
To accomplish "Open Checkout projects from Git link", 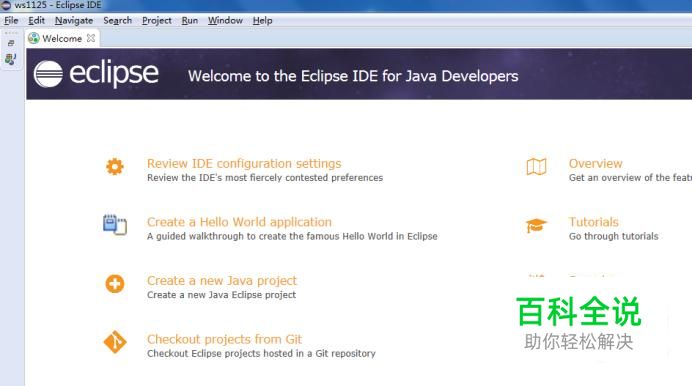I will [x=224, y=339].
